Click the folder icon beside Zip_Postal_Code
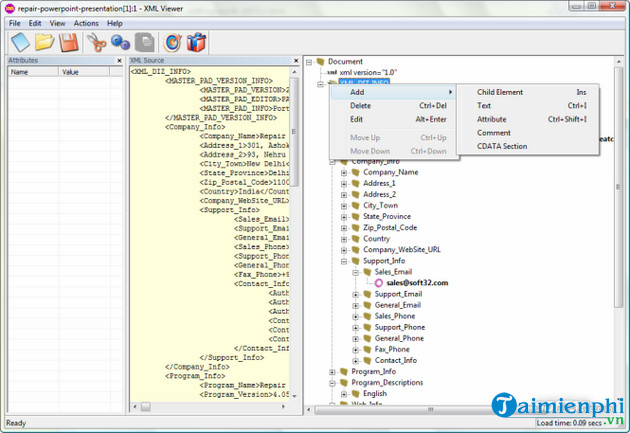The height and width of the screenshot is (433, 630). coord(356,228)
